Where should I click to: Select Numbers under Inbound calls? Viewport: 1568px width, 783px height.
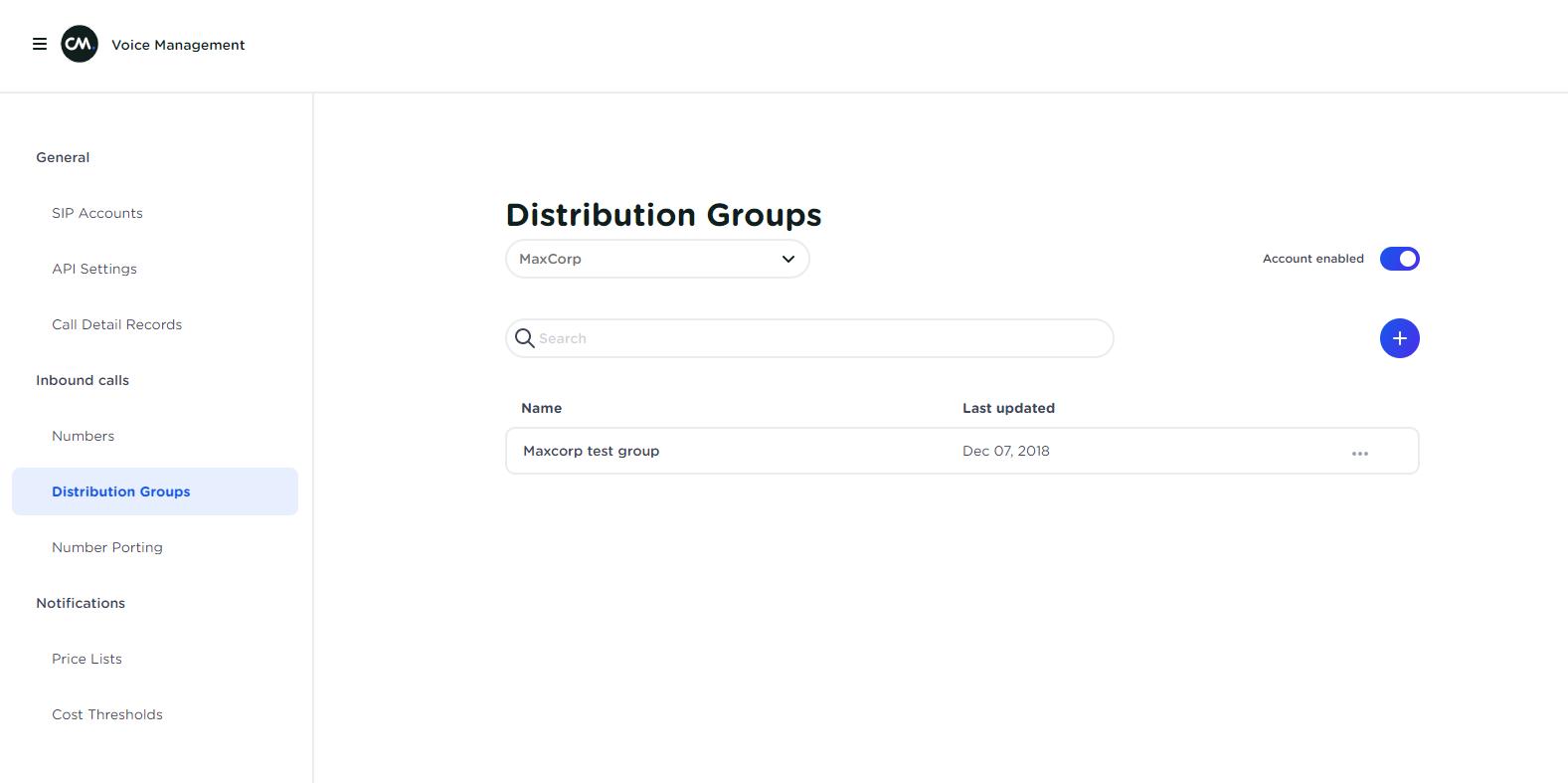(84, 436)
